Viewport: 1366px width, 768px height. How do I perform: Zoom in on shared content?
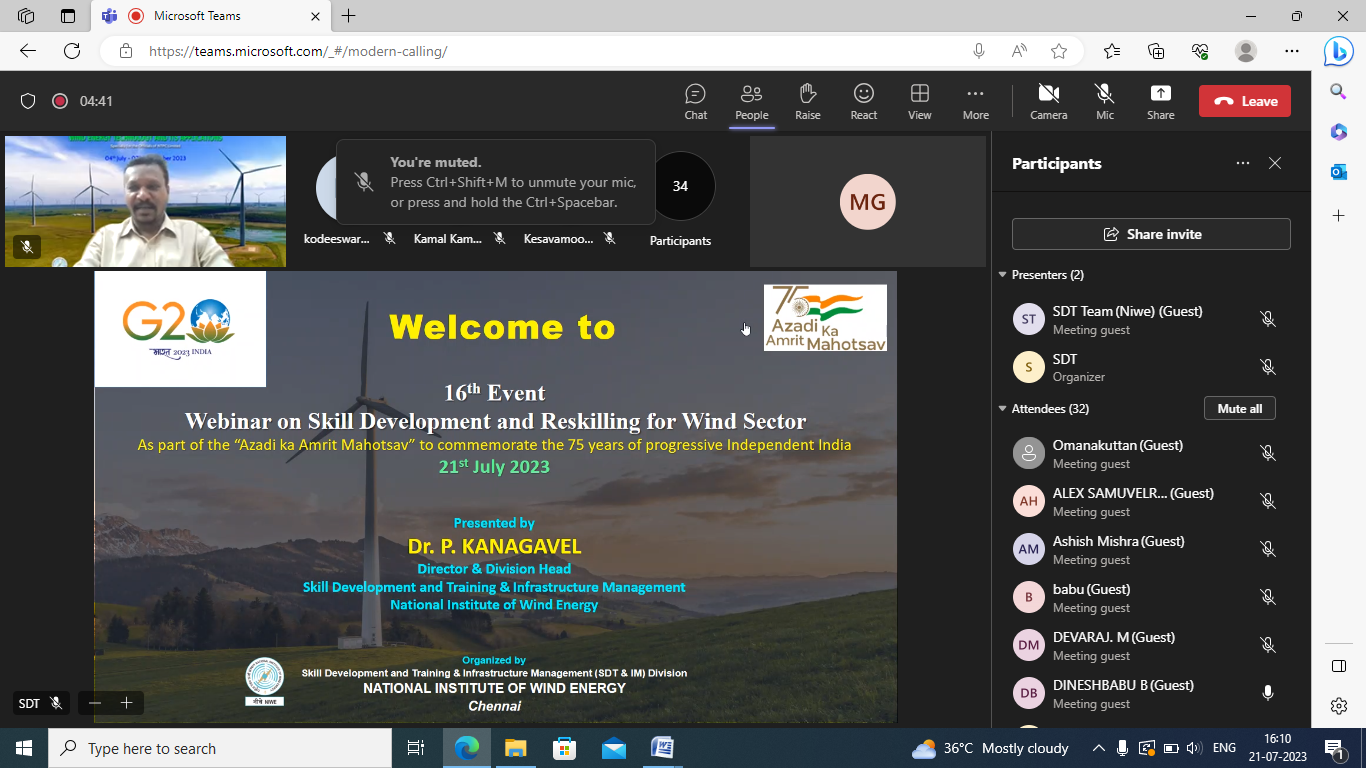(x=127, y=703)
